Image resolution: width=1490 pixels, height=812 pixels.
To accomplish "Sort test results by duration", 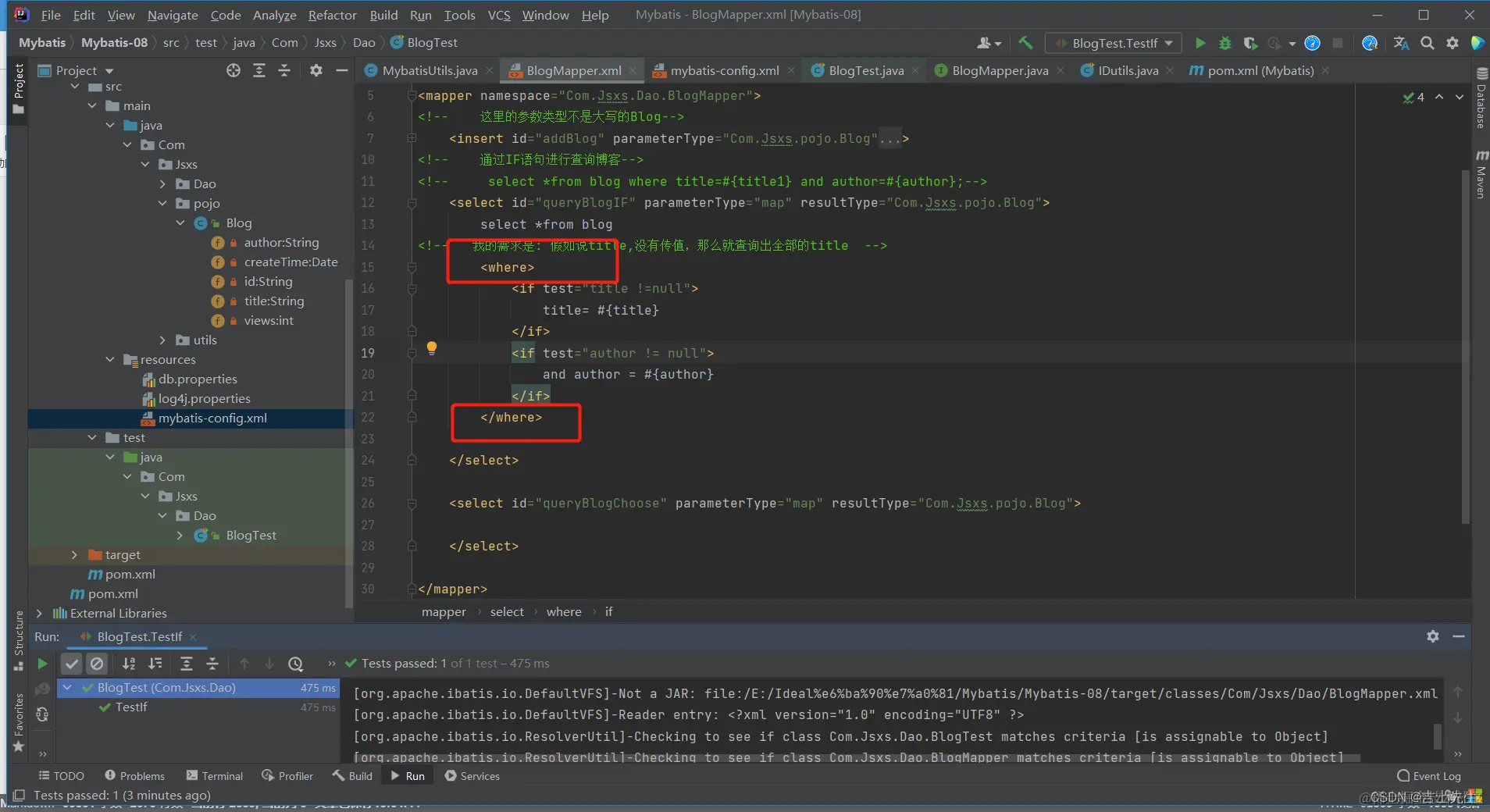I will coord(155,664).
